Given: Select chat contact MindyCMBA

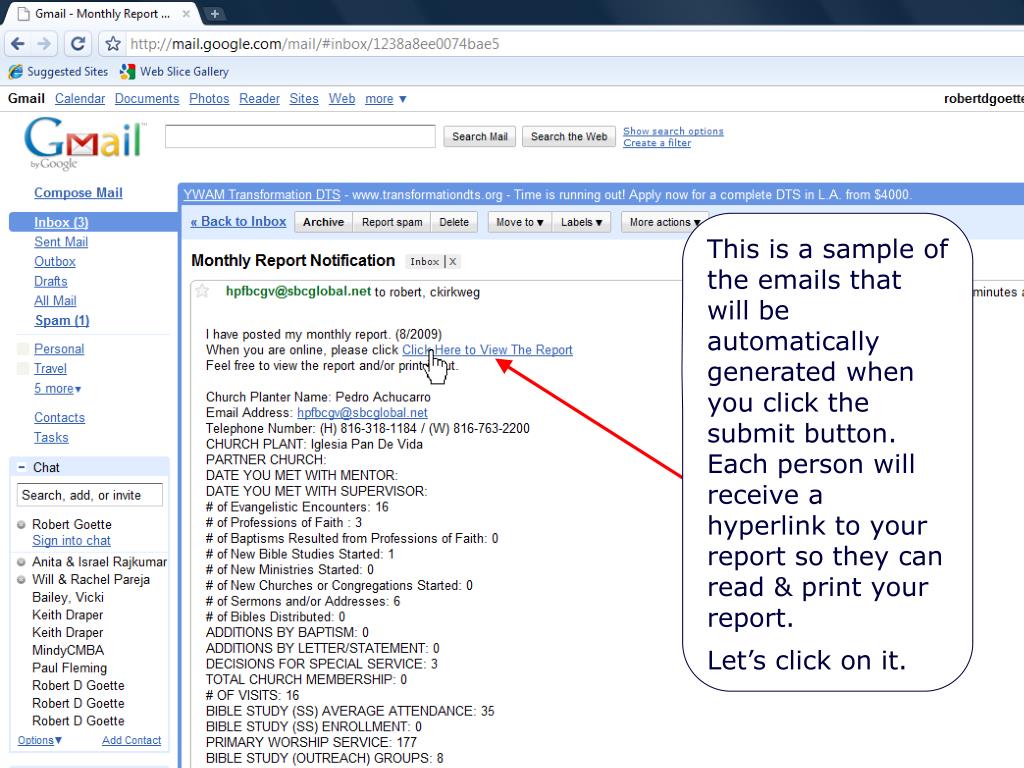Looking at the screenshot, I should pyautogui.click(x=68, y=650).
